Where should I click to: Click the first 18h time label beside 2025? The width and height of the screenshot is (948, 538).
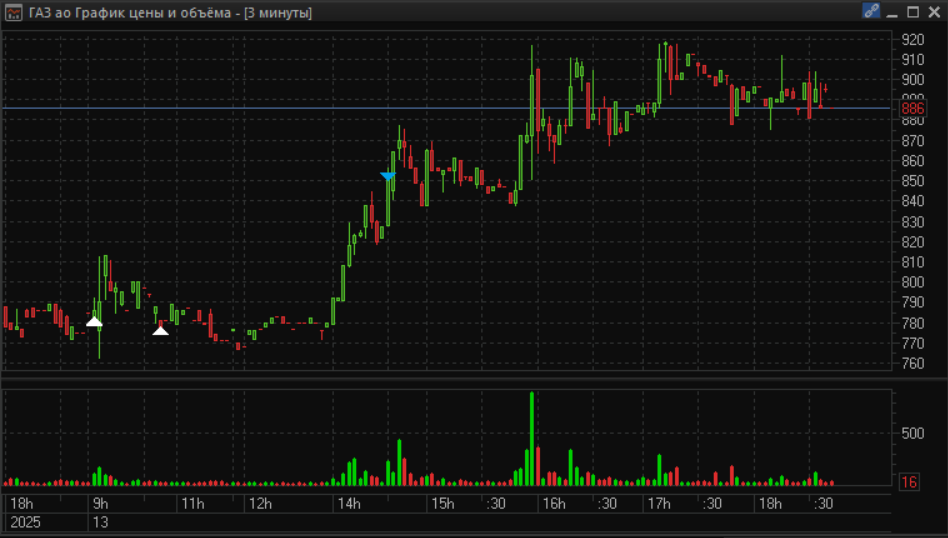click(x=22, y=504)
